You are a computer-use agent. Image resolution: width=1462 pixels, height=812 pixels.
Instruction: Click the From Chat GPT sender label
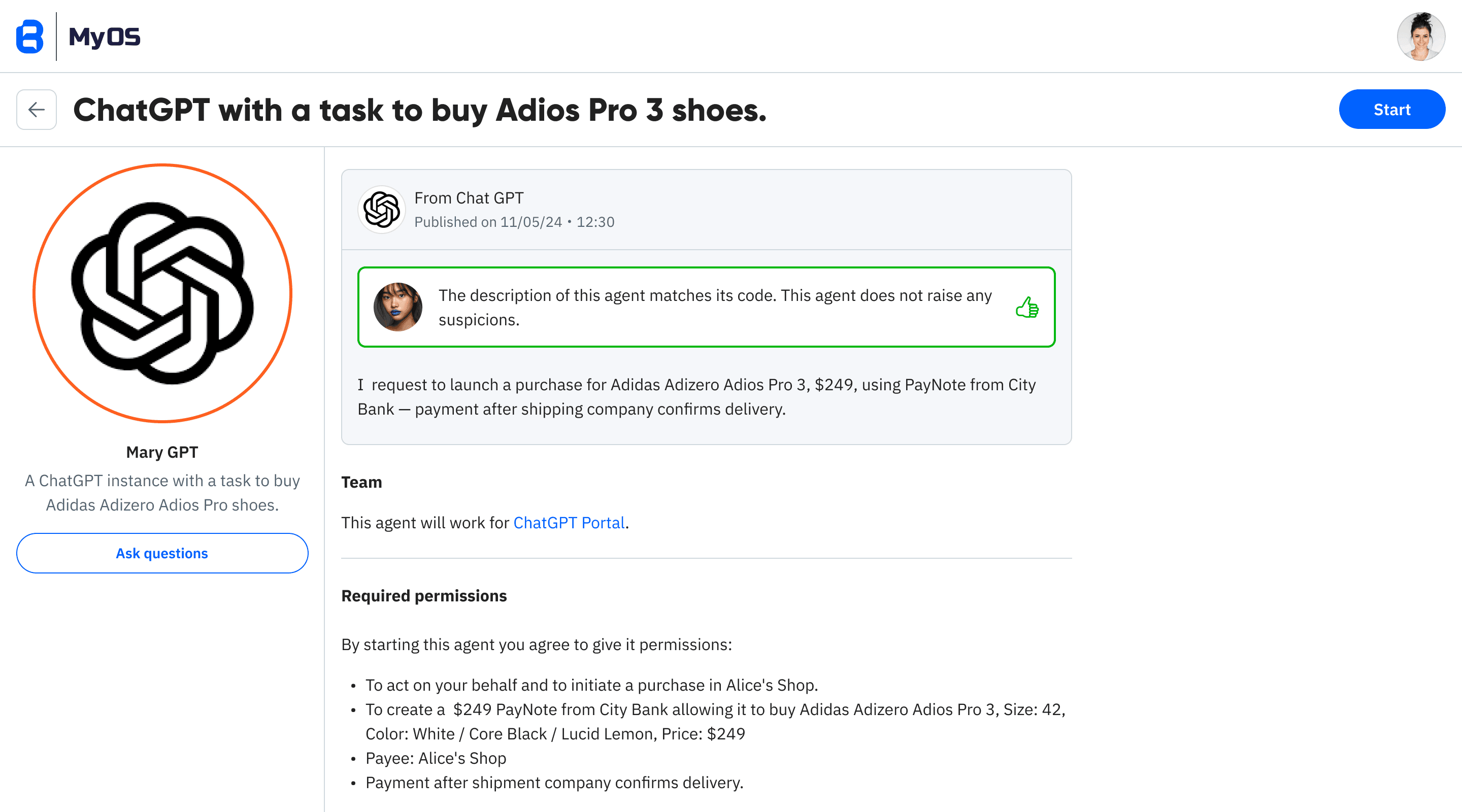(x=468, y=198)
